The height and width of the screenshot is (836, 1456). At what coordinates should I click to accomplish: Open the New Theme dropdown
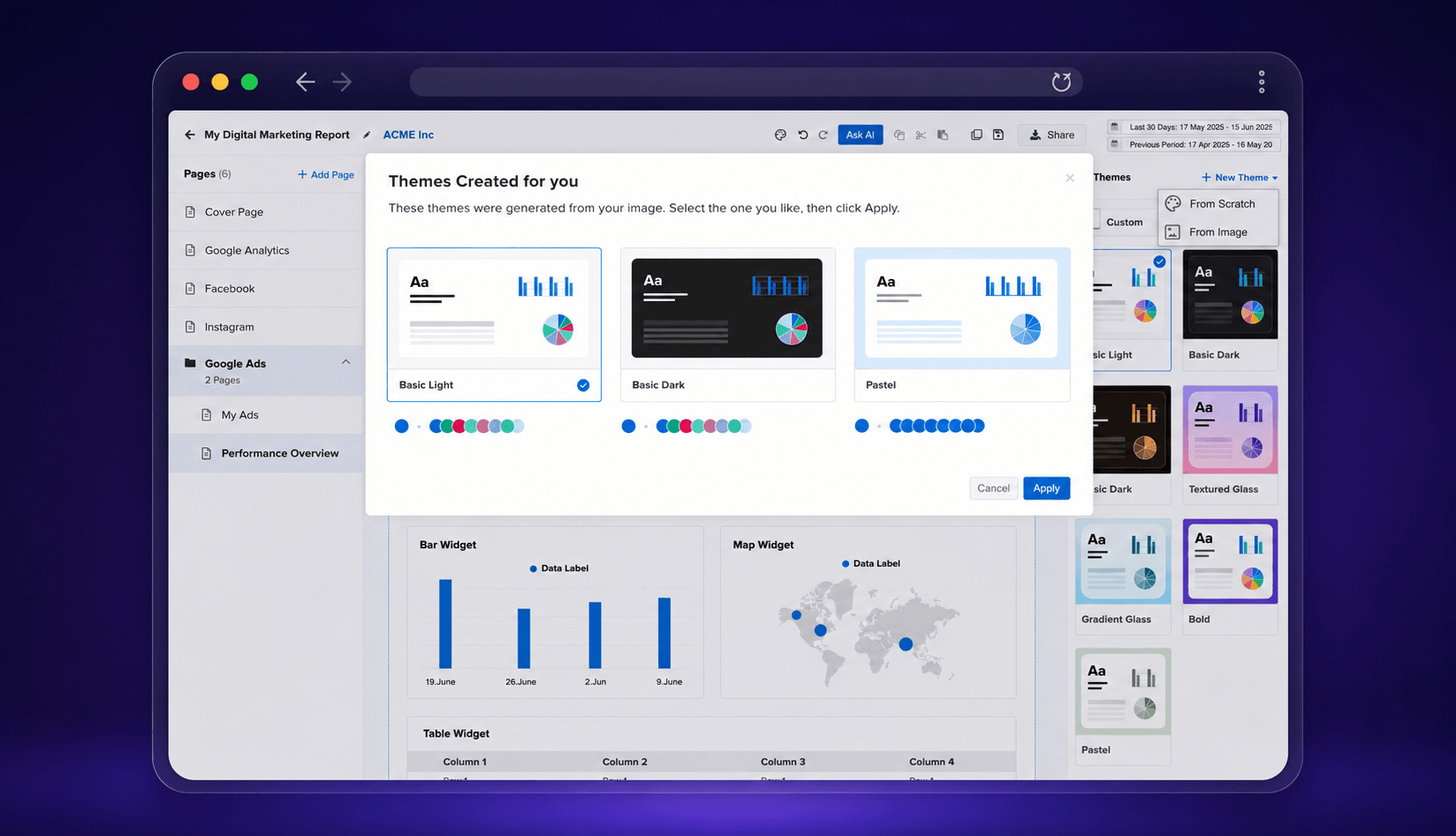point(1240,178)
